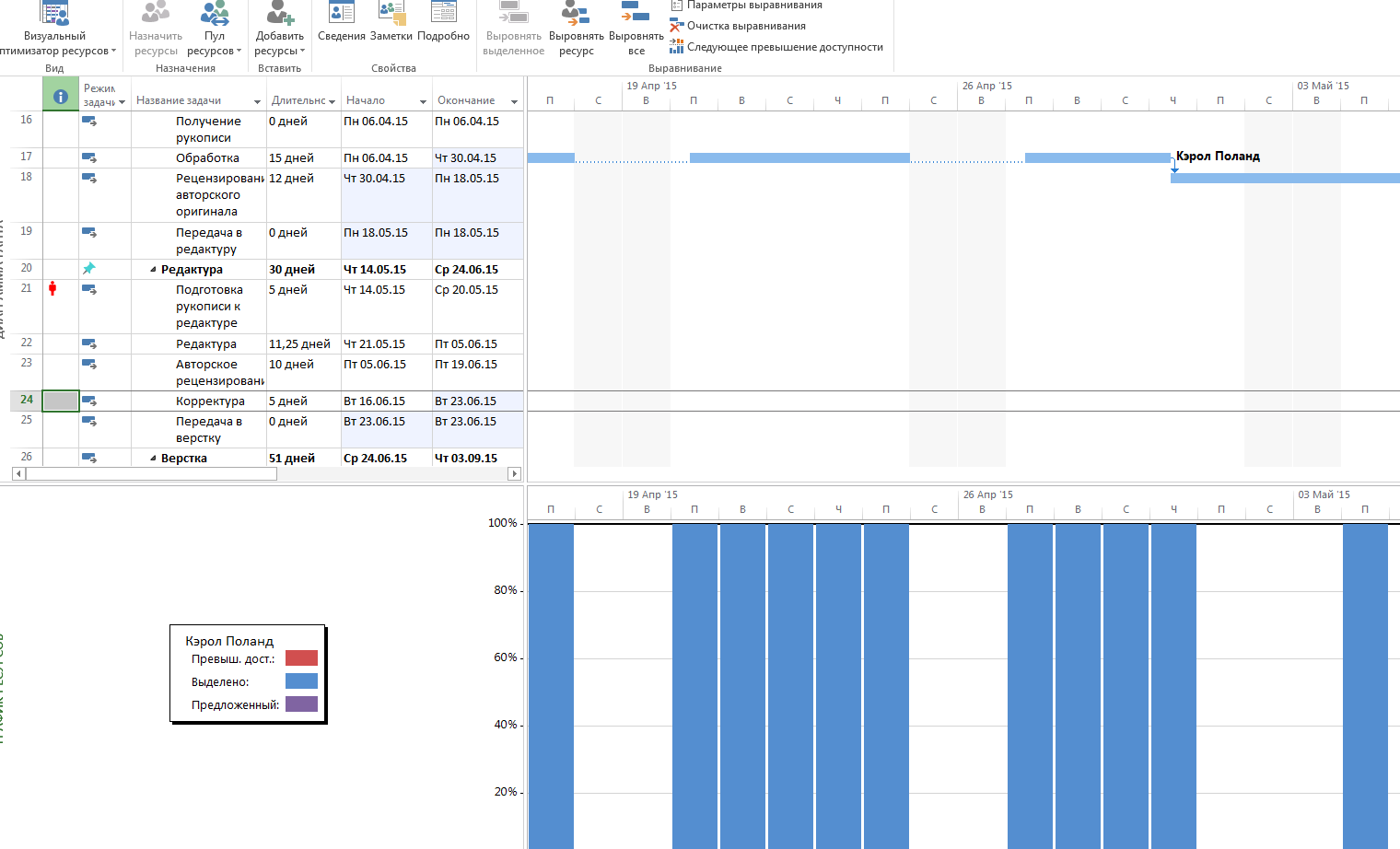This screenshot has width=1400, height=849.
Task: Open Начало column filter dropdown
Action: (x=423, y=102)
